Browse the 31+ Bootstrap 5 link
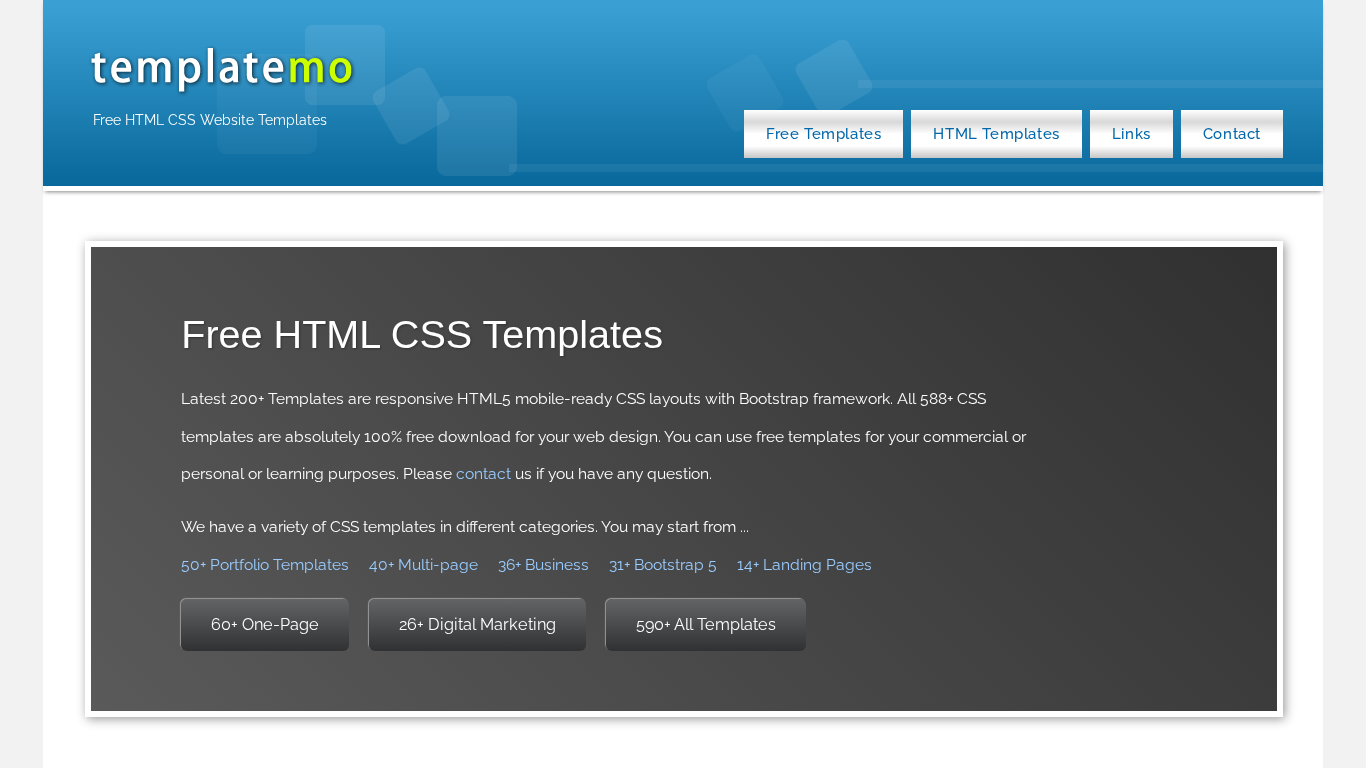The width and height of the screenshot is (1366, 768). (662, 565)
